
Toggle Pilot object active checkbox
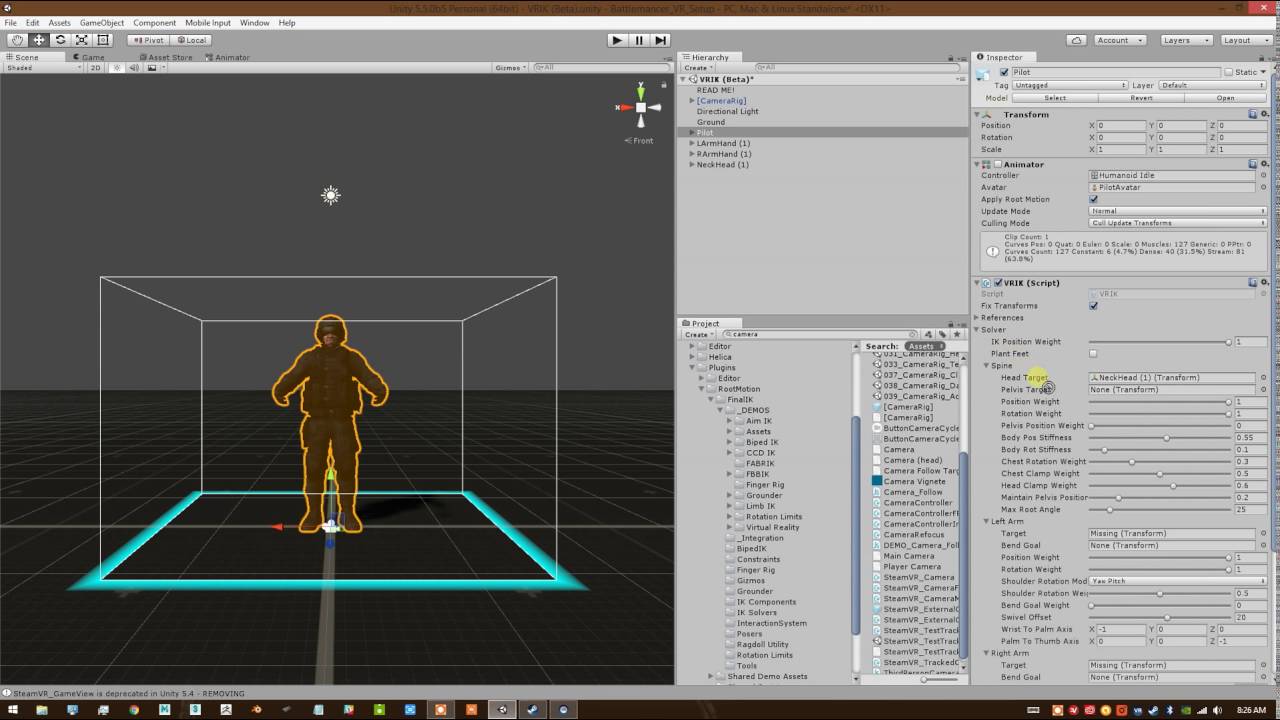tap(1004, 72)
